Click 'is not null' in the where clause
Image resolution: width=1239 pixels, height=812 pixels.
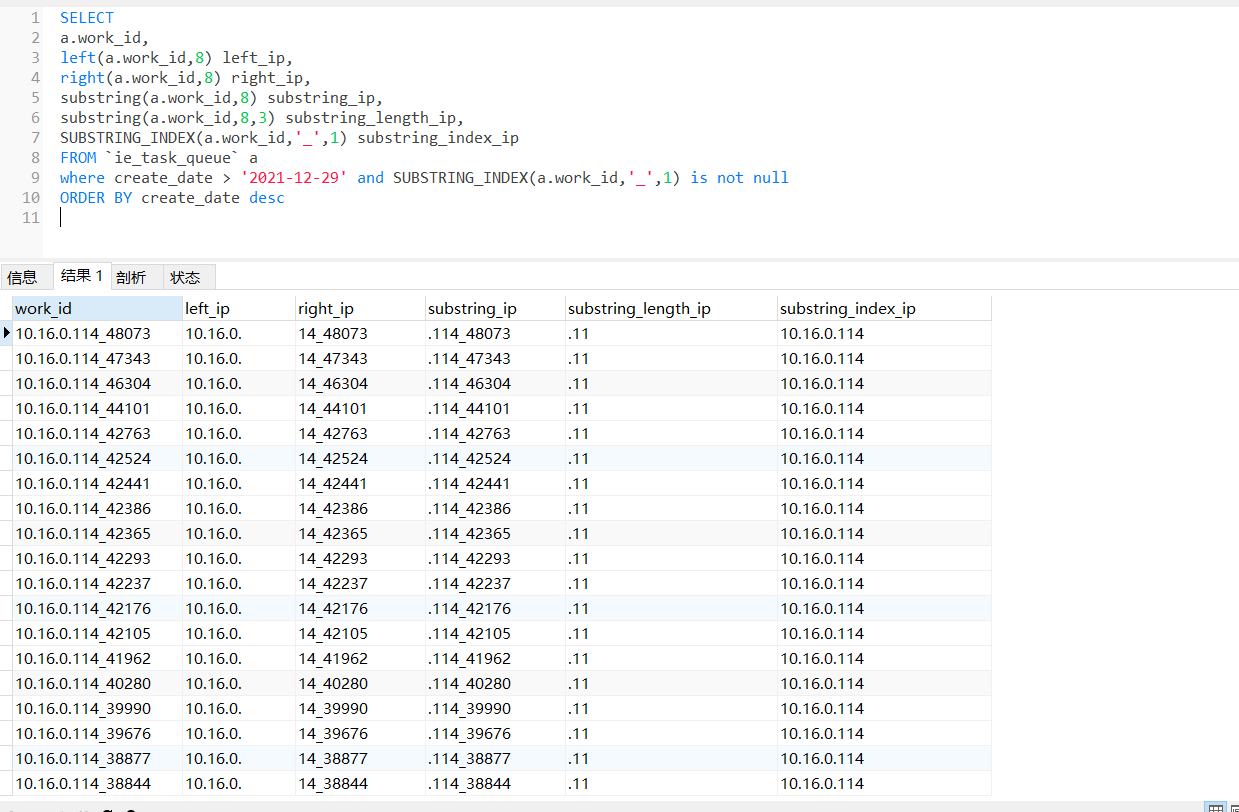739,177
